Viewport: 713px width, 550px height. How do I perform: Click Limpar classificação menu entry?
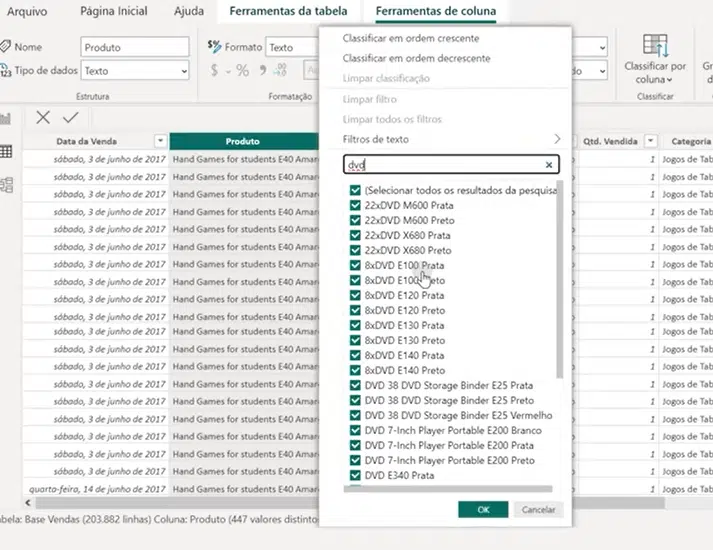[x=386, y=78]
